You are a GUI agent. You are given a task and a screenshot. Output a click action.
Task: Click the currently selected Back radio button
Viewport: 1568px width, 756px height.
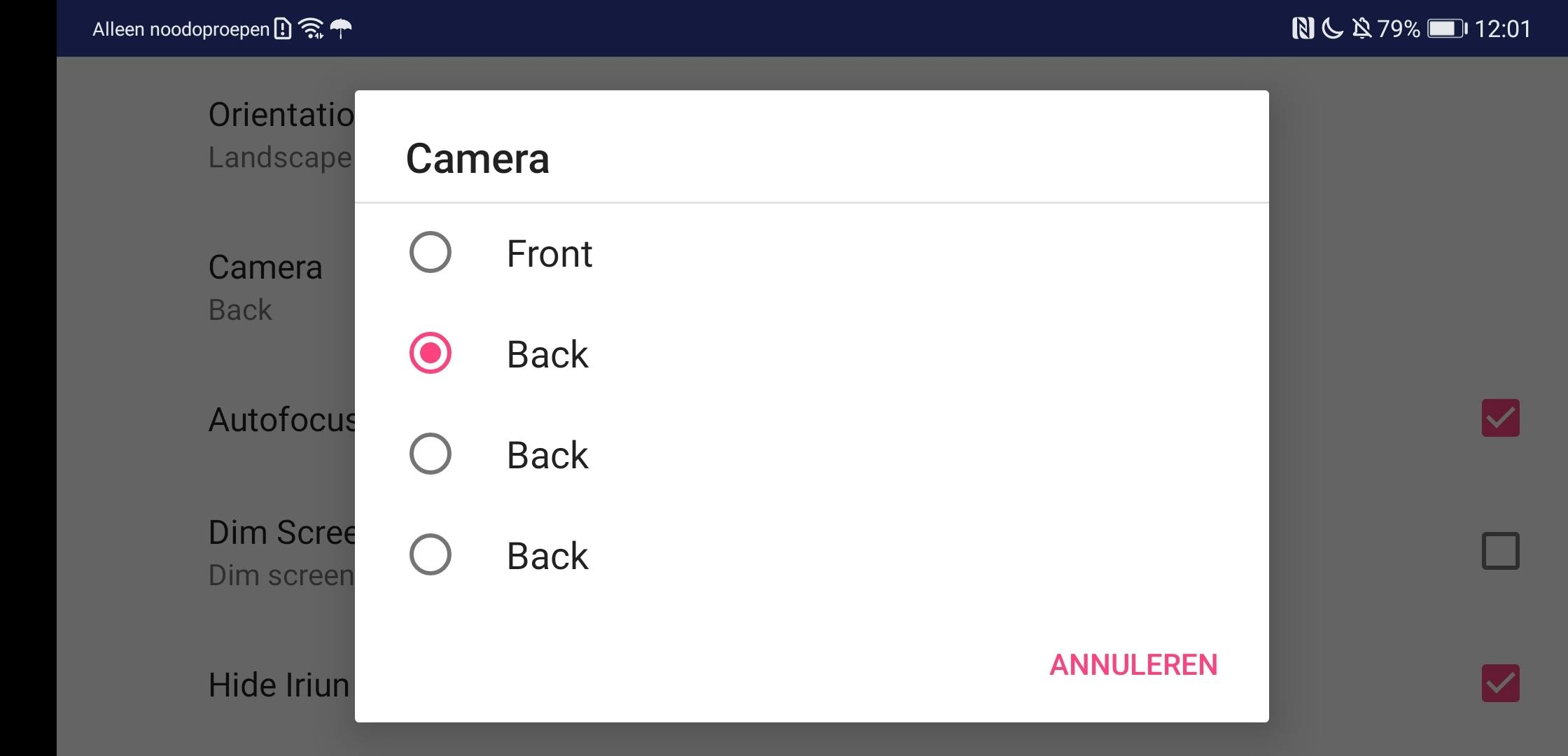pos(430,353)
